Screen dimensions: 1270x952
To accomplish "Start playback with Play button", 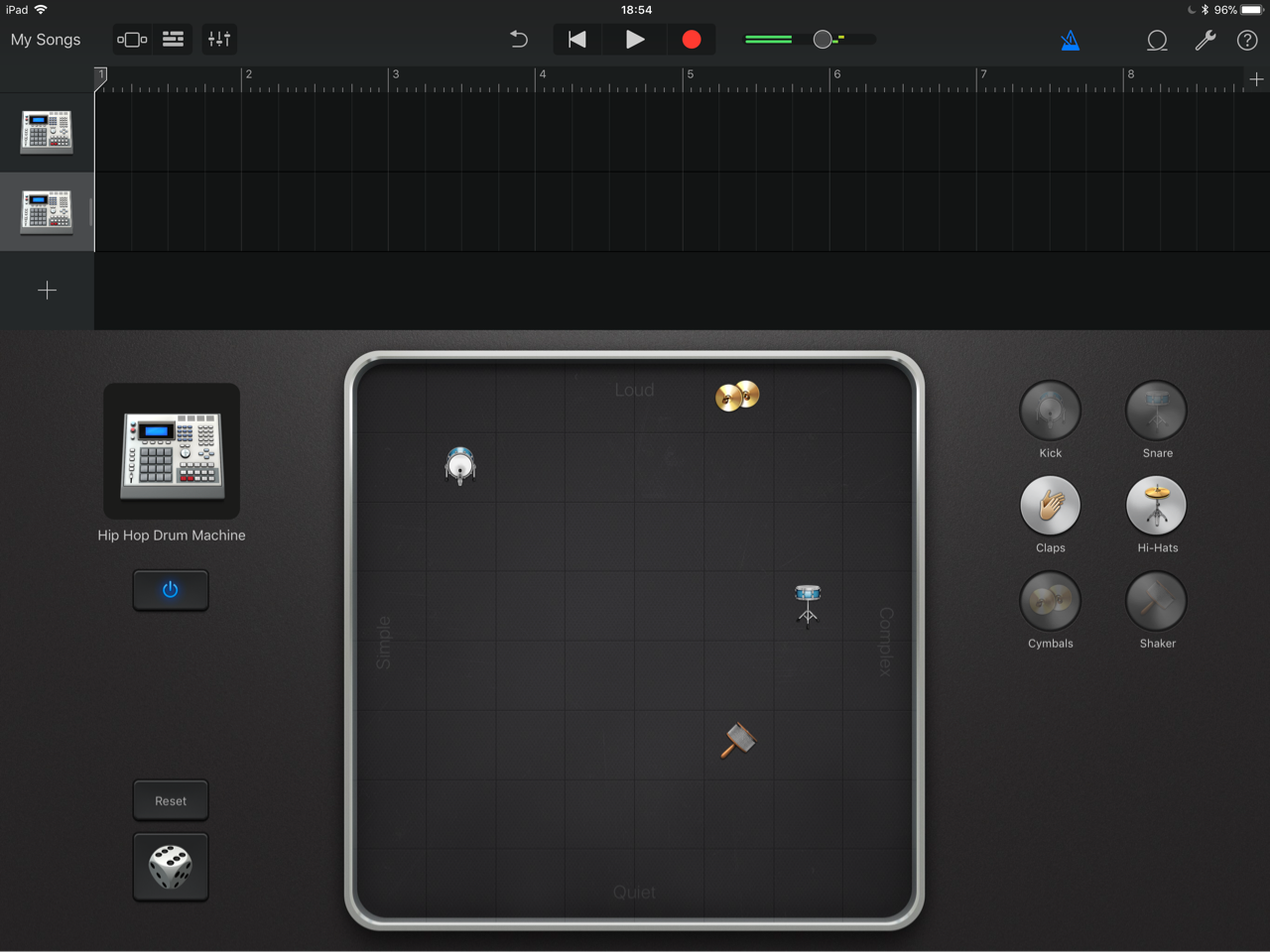I will pyautogui.click(x=635, y=40).
